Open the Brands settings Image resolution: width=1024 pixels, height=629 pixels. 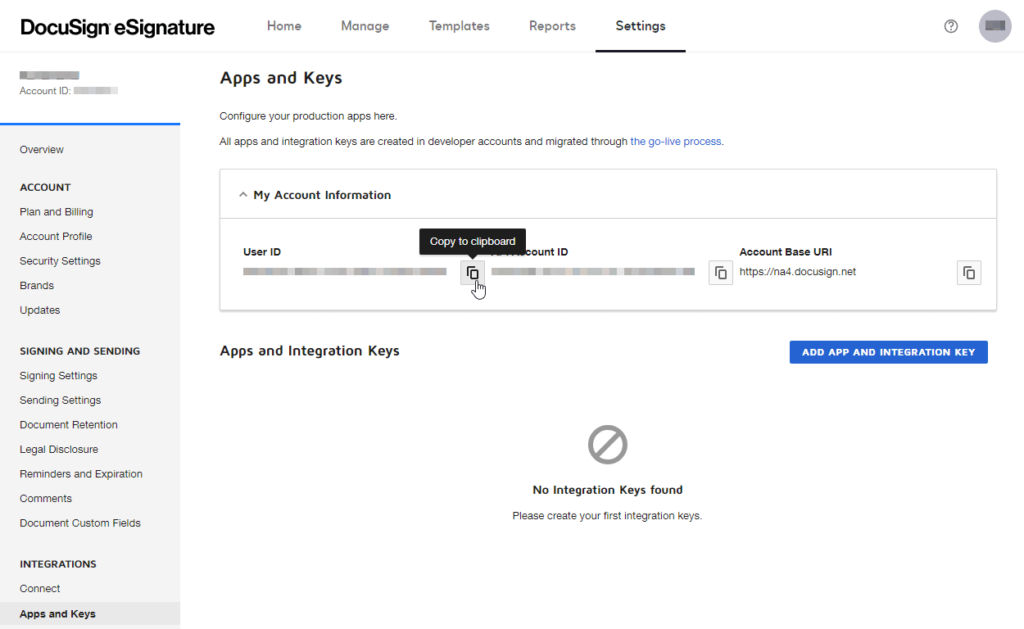point(36,285)
